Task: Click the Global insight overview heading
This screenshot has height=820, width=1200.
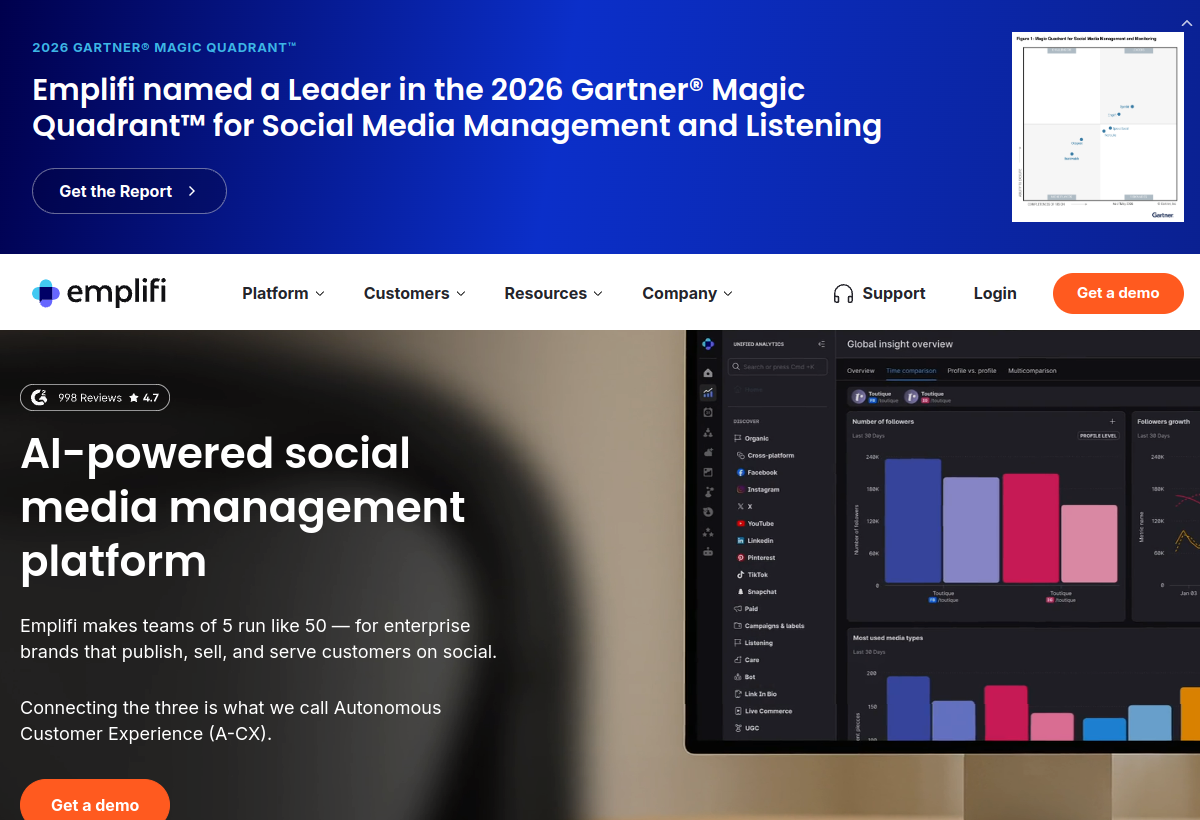Action: [900, 344]
